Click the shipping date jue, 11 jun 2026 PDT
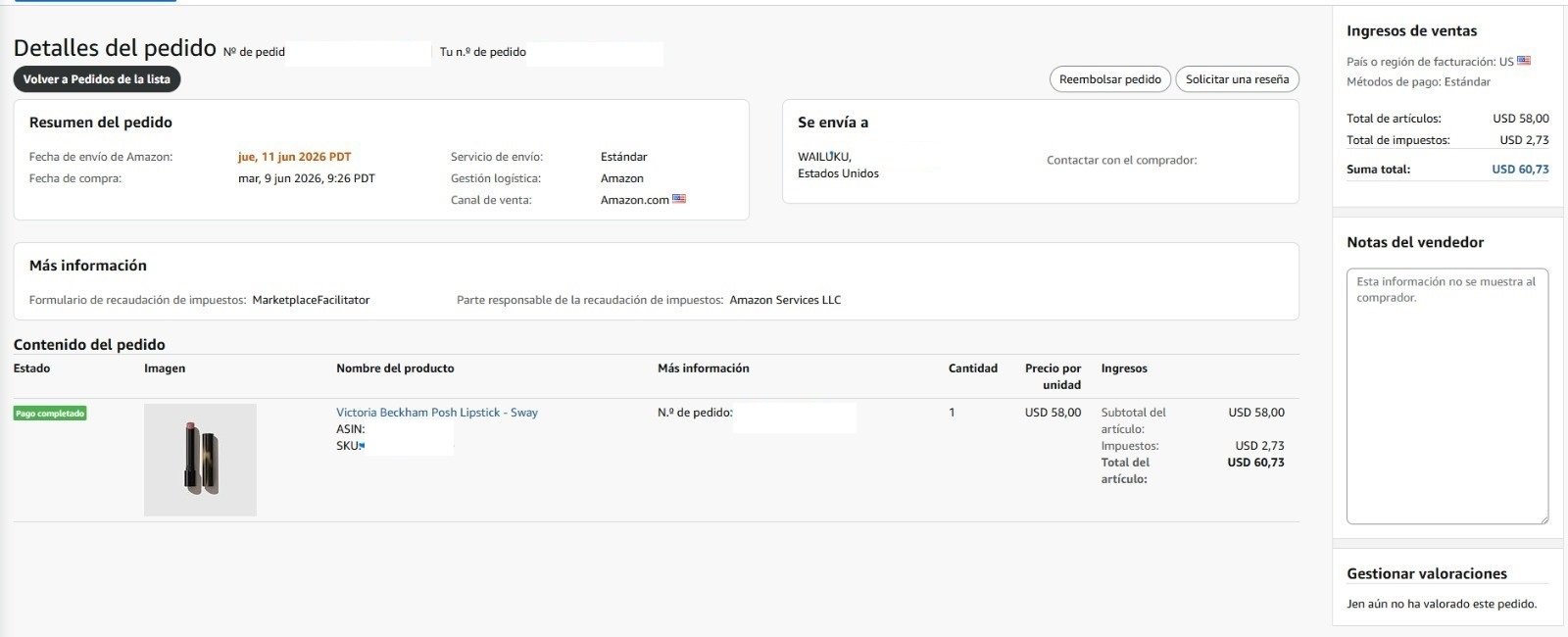1568x637 pixels. [x=294, y=157]
